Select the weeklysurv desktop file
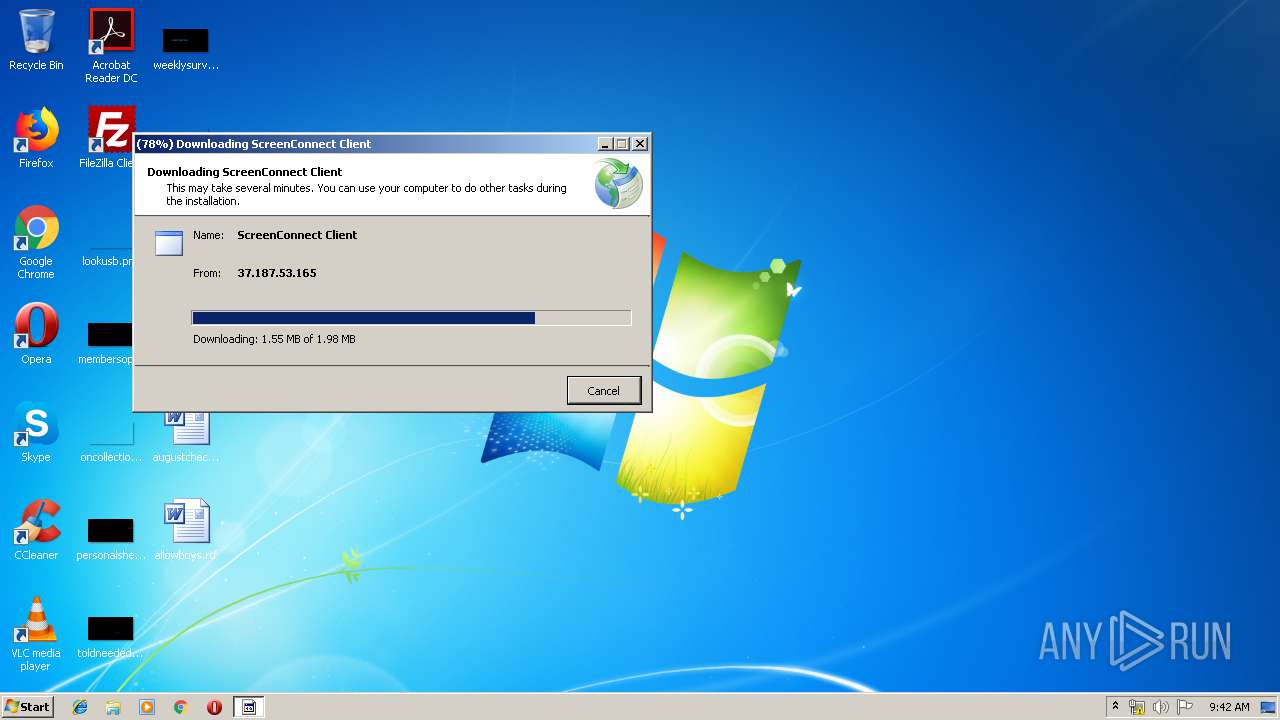Viewport: 1280px width, 720px height. [x=186, y=48]
